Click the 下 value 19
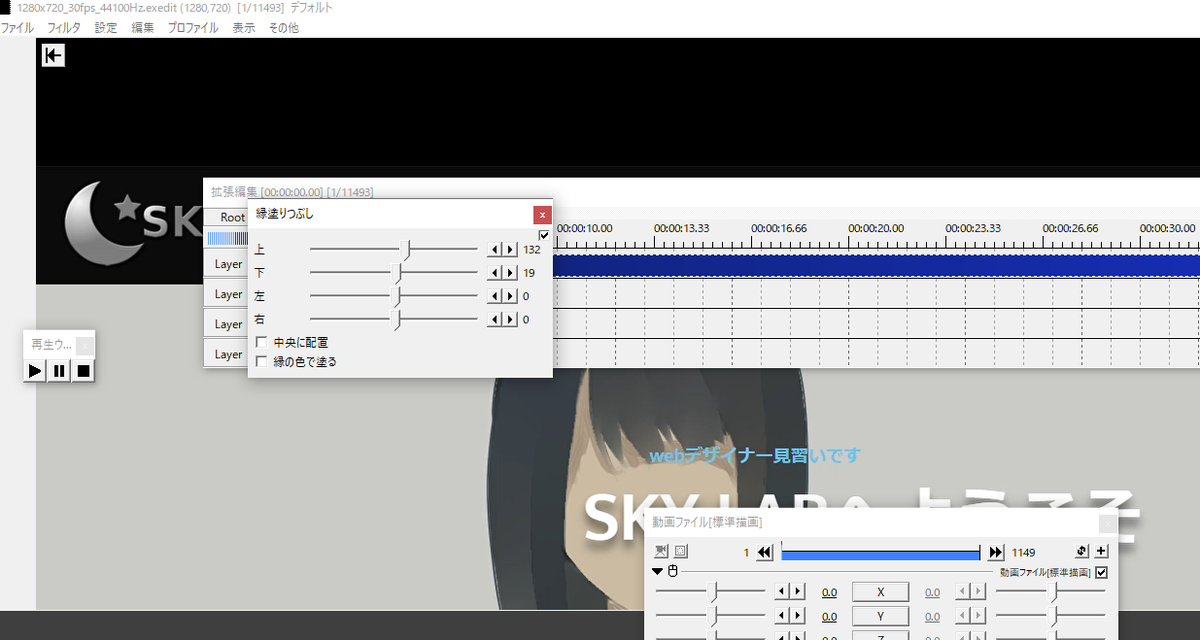Viewport: 1200px width, 640px height. click(x=528, y=272)
